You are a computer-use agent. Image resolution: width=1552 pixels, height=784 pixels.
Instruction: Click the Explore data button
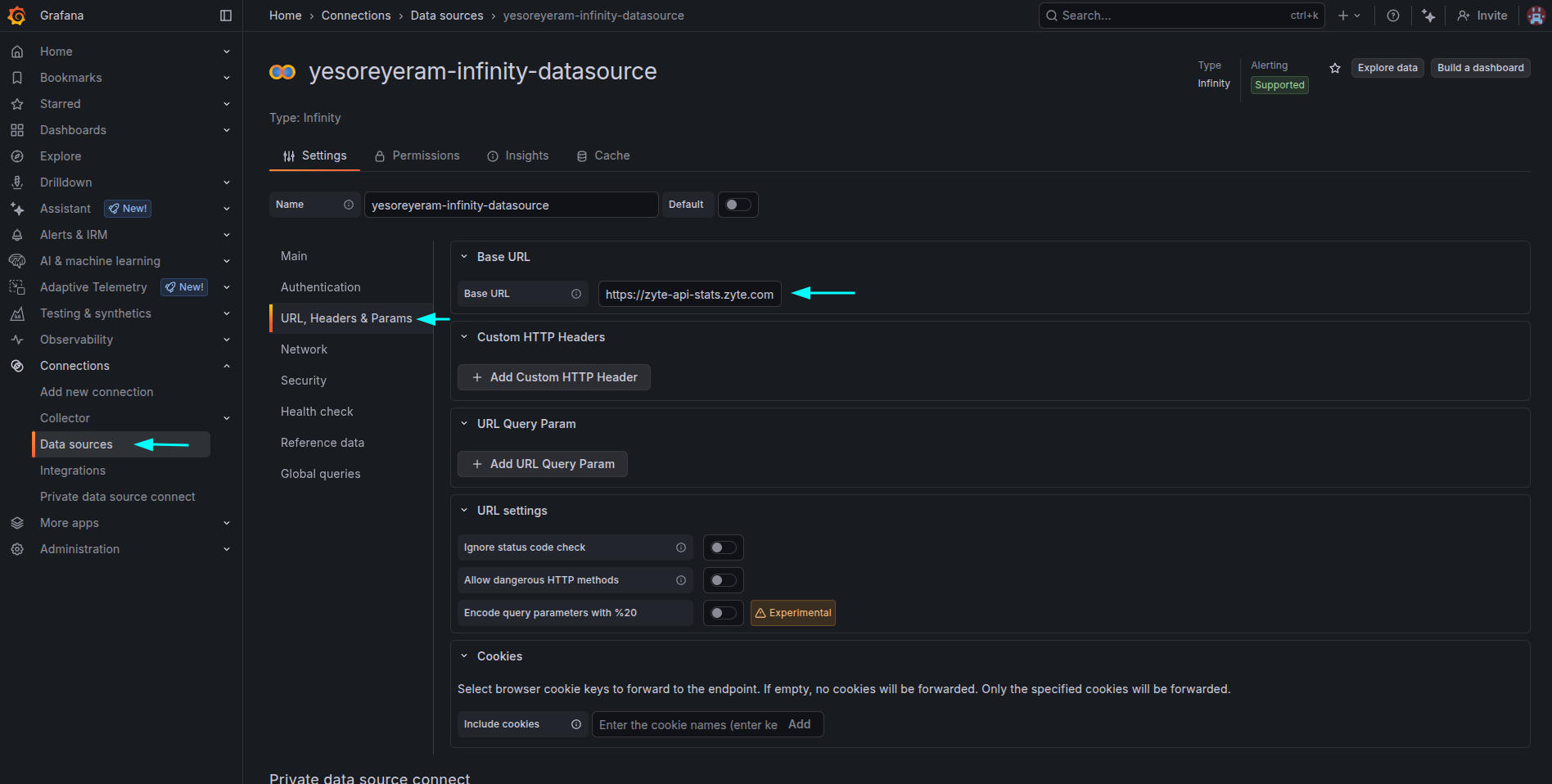[1387, 68]
